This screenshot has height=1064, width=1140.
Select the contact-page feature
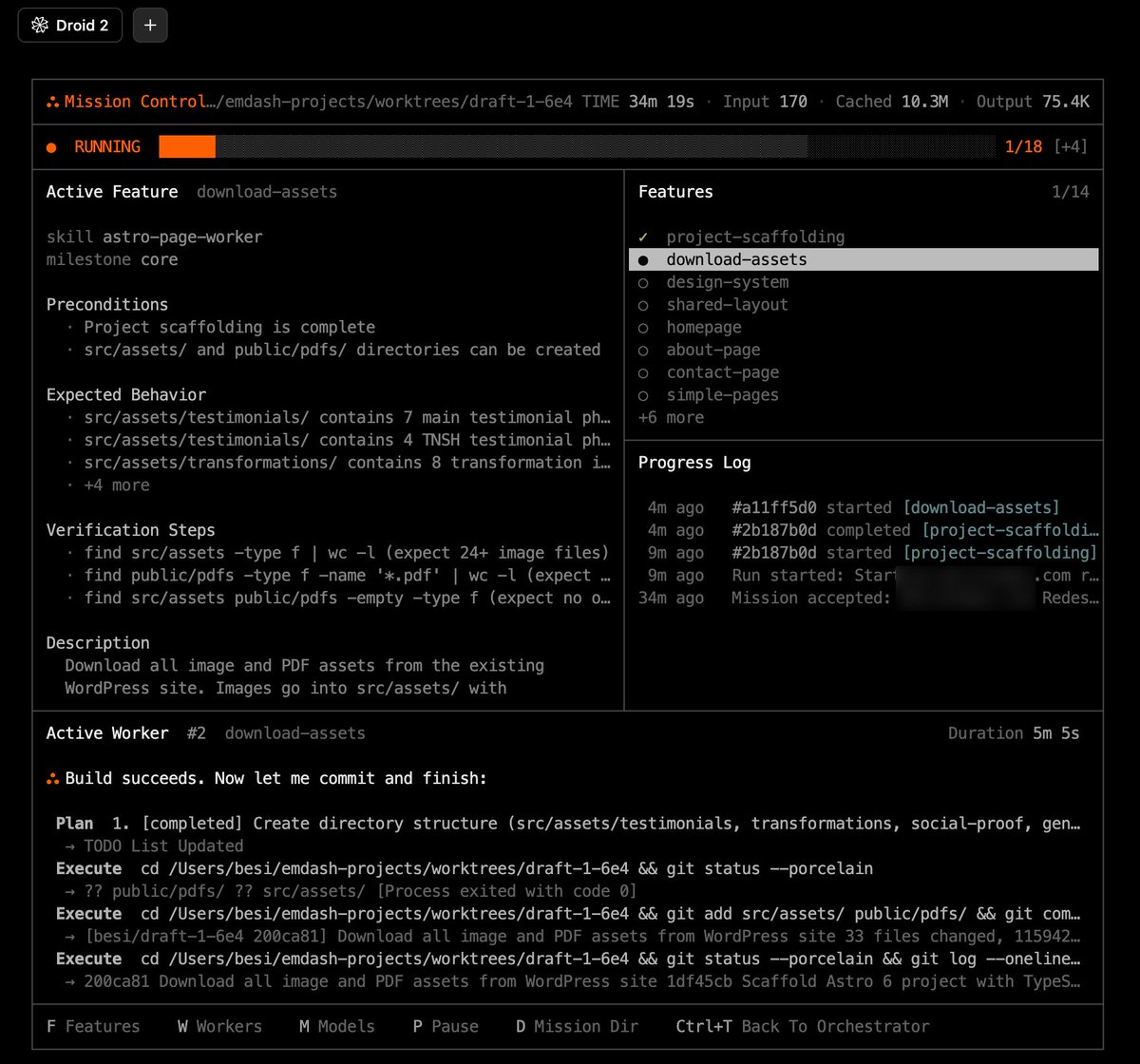point(723,372)
